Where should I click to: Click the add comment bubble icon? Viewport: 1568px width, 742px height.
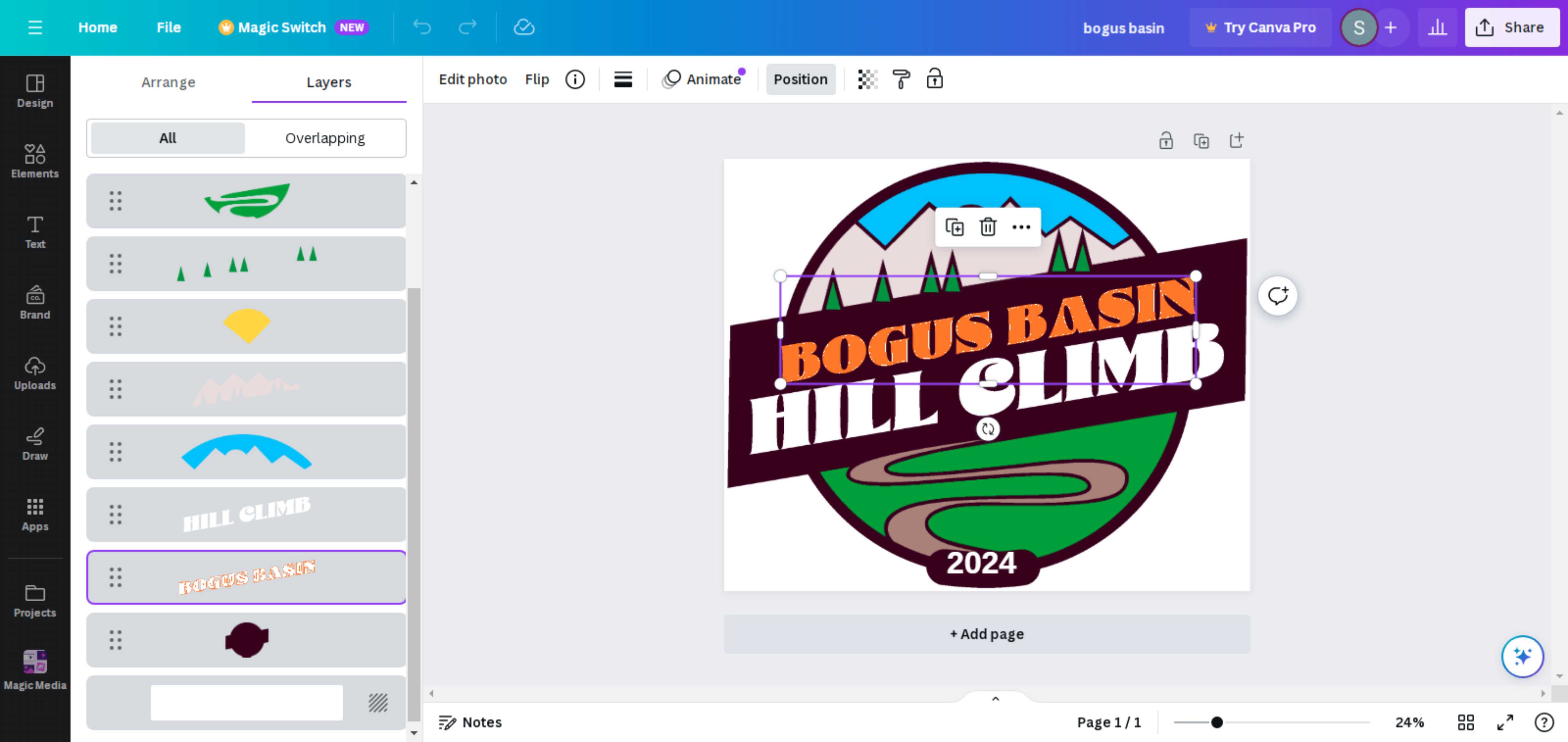(x=1277, y=296)
